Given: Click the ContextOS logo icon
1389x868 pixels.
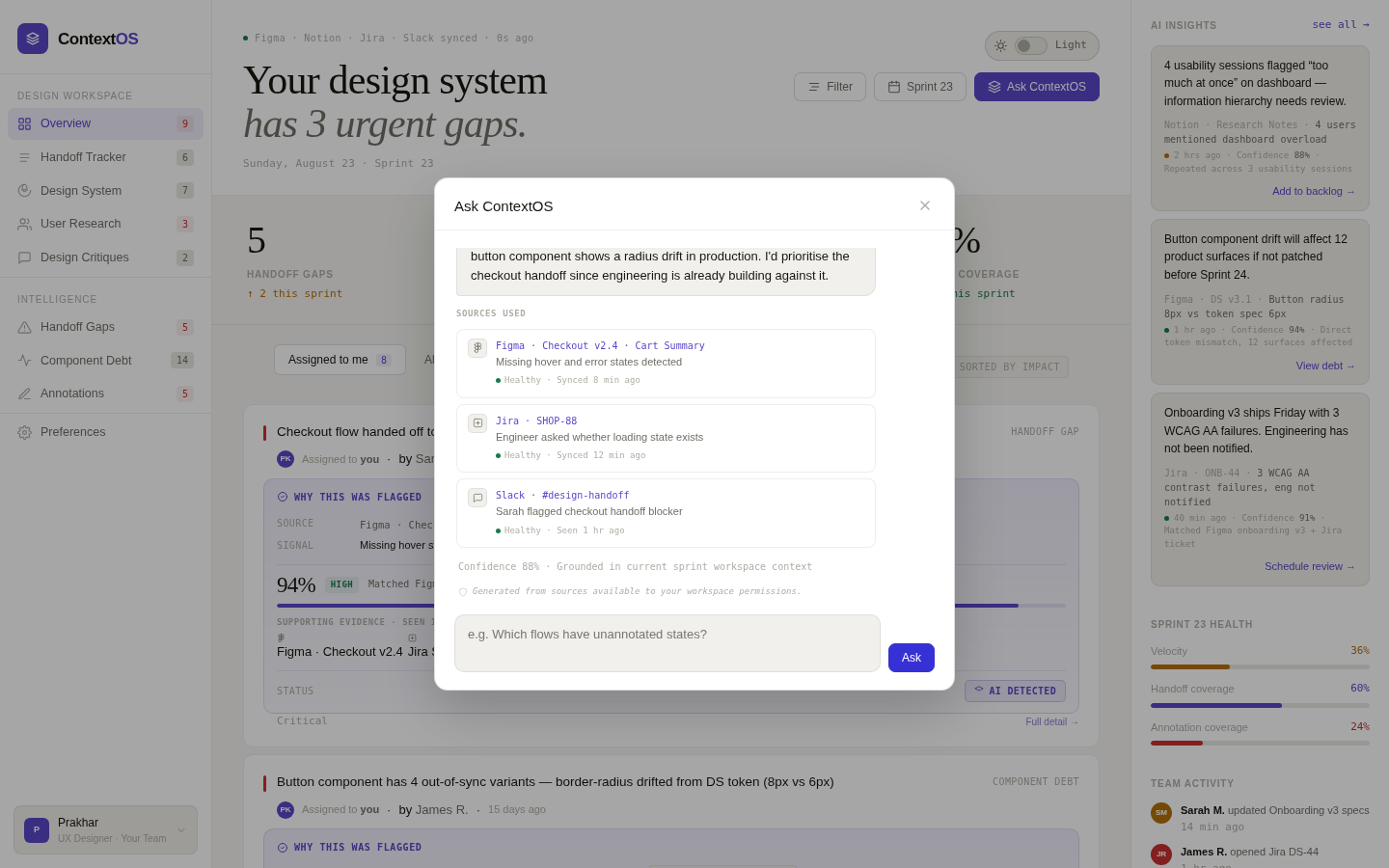Looking at the screenshot, I should 33,39.
